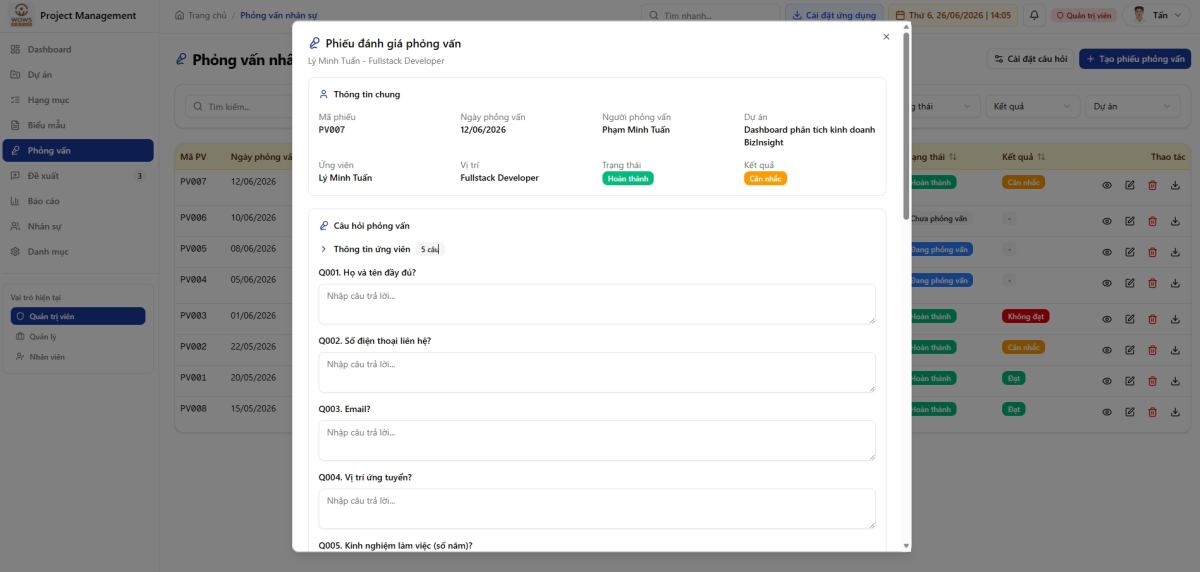The image size is (1200, 572).
Task: Download the PV002 interview sheet
Action: [1175, 350]
